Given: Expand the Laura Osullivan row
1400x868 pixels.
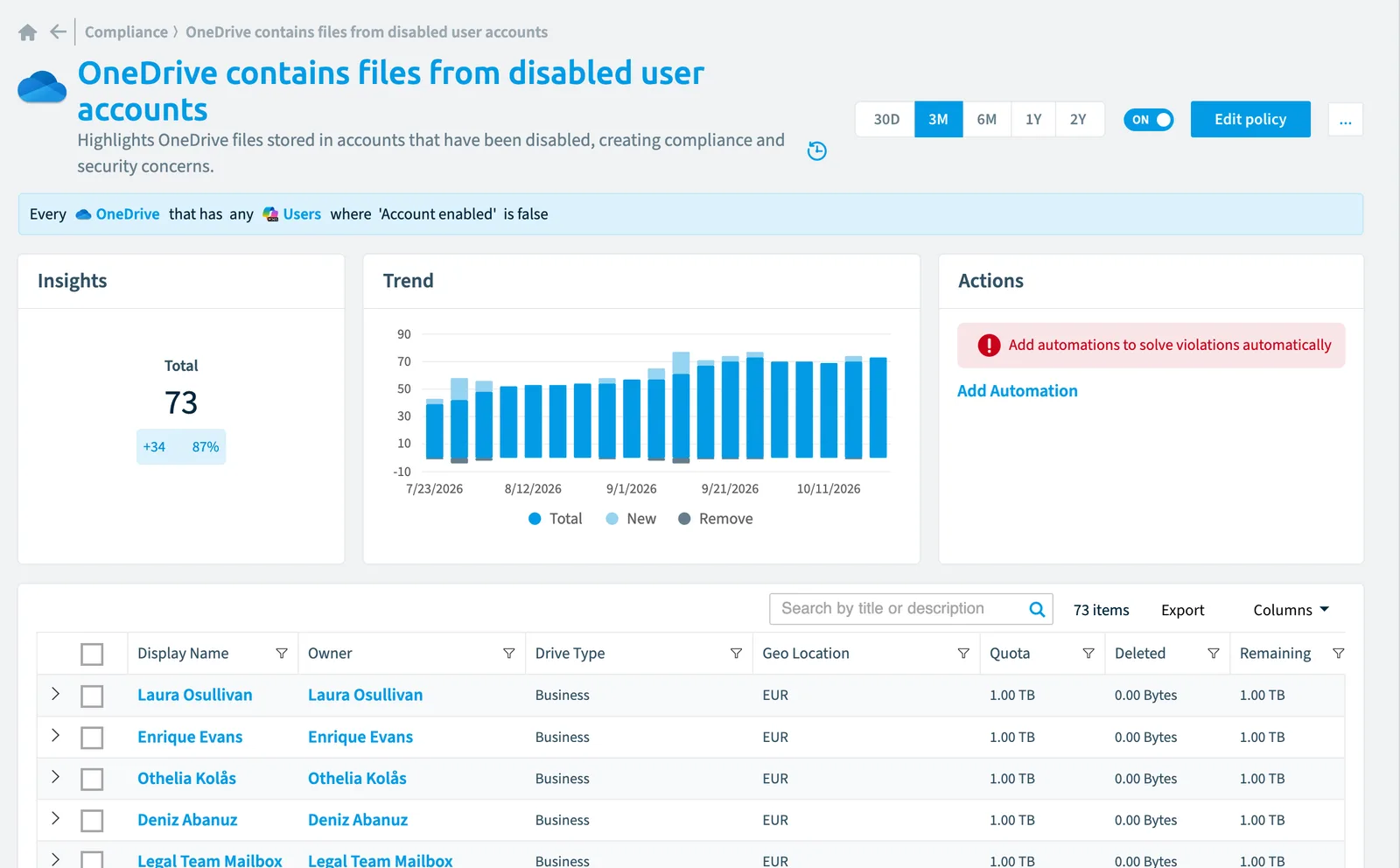Looking at the screenshot, I should click(x=55, y=694).
